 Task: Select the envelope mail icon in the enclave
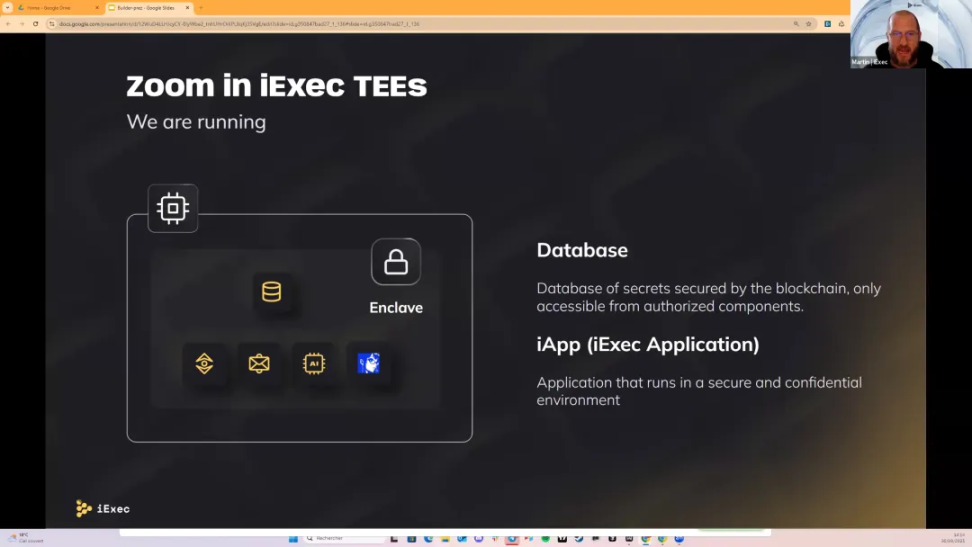[259, 364]
